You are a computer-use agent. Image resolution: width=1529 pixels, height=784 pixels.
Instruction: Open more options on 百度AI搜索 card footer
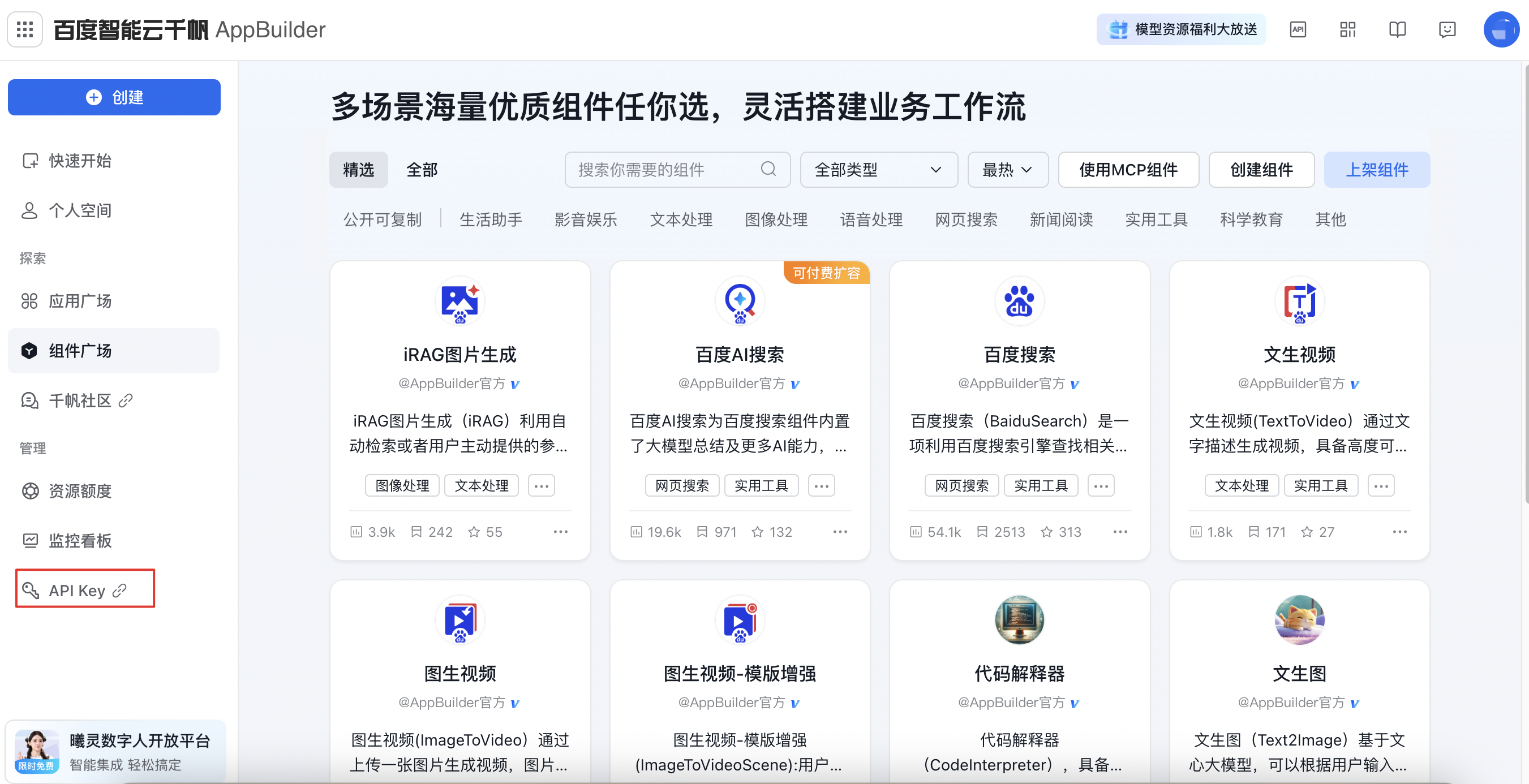(840, 532)
